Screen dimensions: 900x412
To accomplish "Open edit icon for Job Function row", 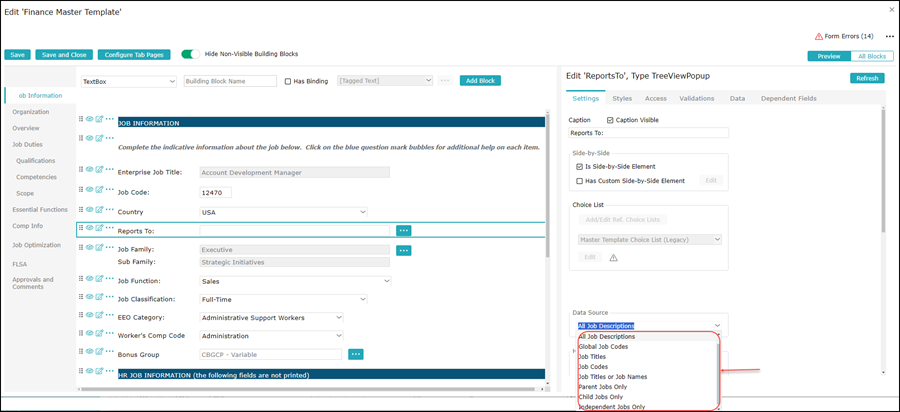I will point(99,279).
